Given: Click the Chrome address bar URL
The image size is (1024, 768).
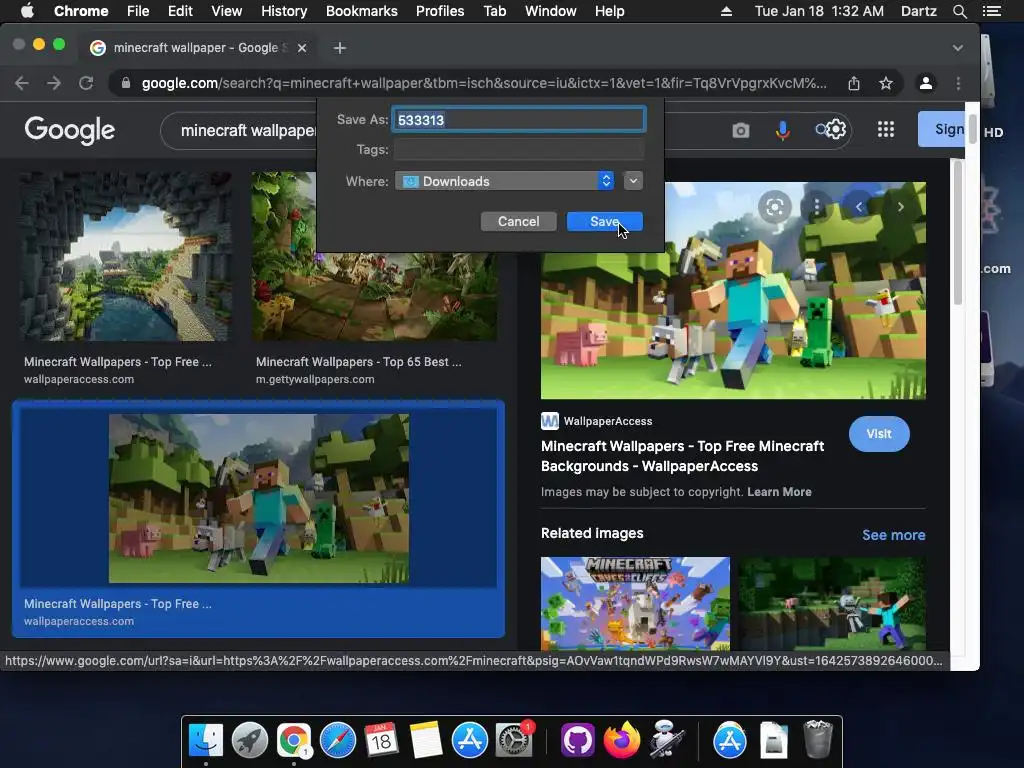Looking at the screenshot, I should point(484,83).
